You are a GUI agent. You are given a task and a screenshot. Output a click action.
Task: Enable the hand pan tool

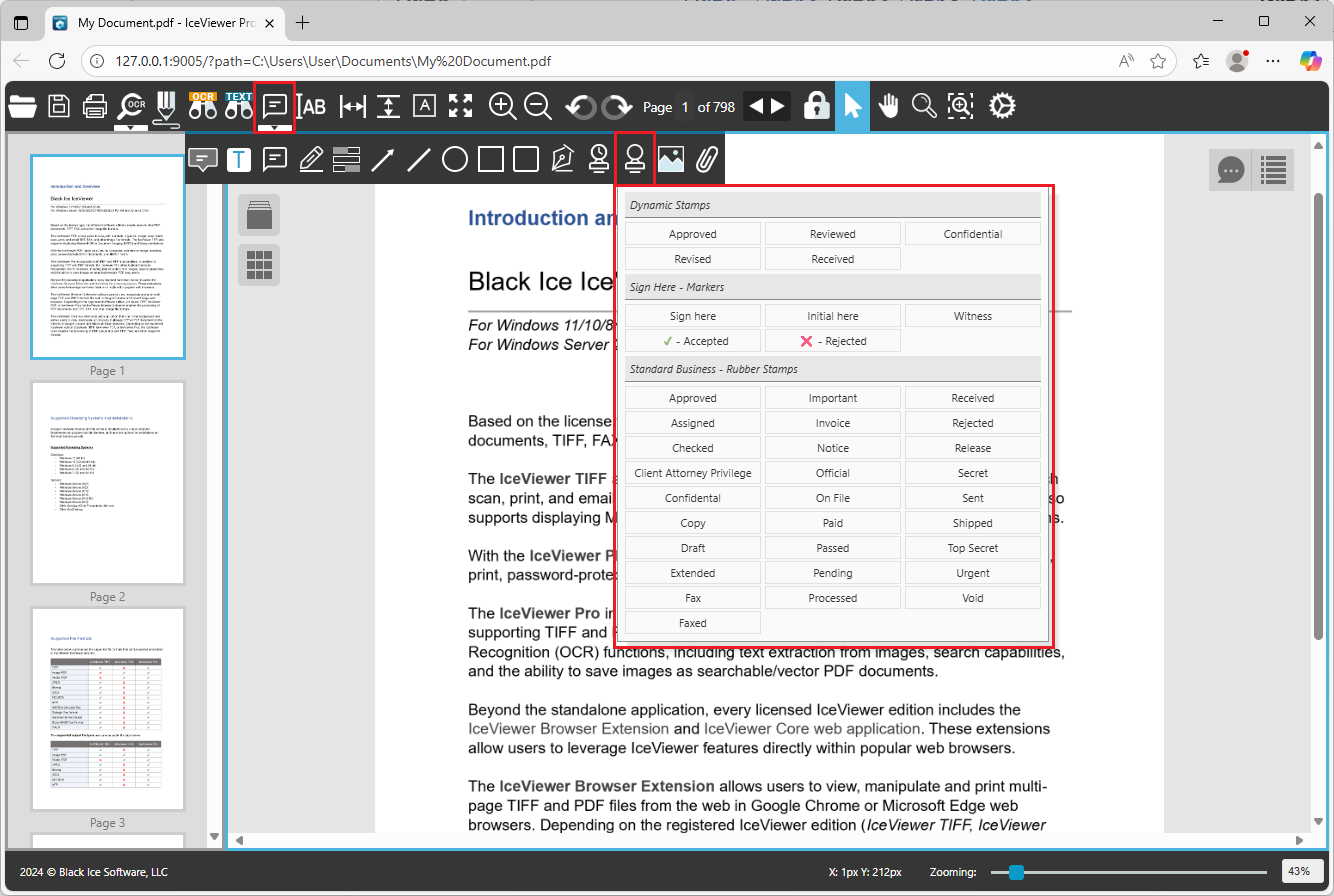pyautogui.click(x=888, y=106)
